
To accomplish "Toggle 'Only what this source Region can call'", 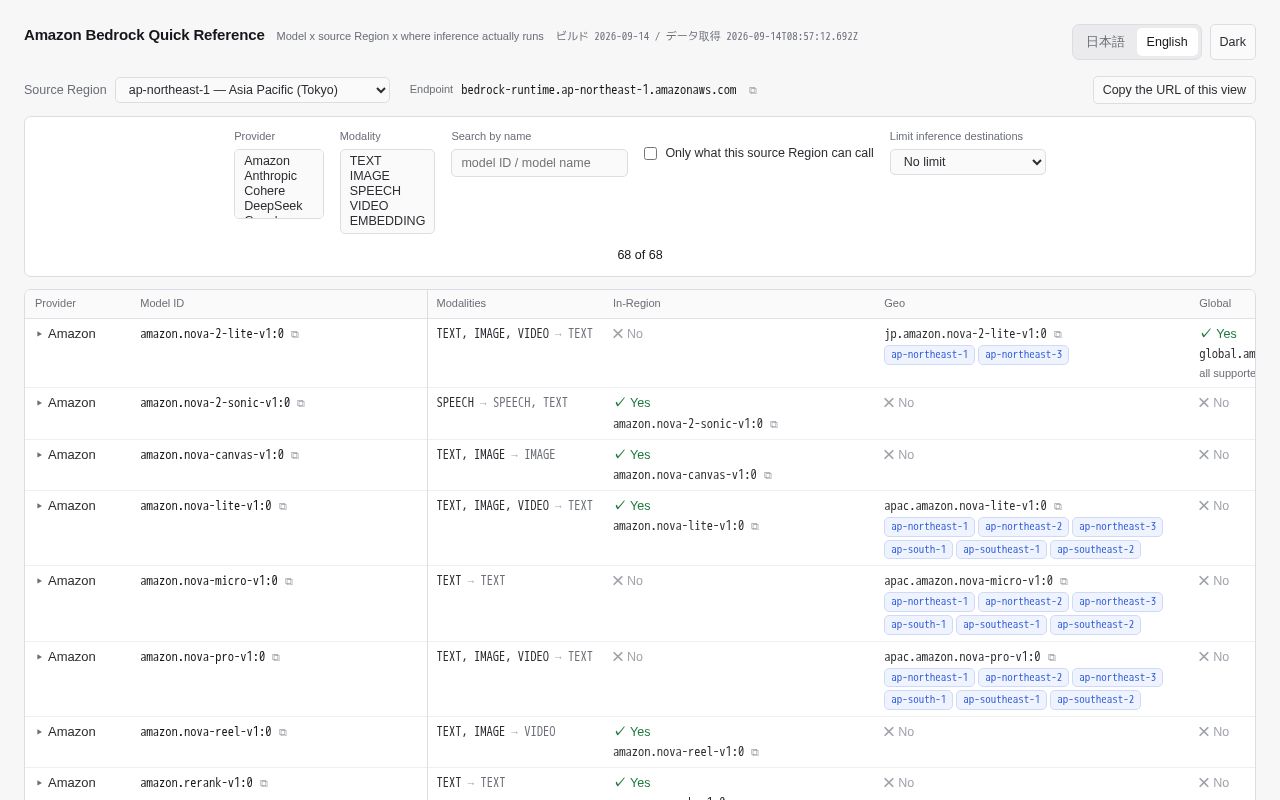I will click(651, 153).
